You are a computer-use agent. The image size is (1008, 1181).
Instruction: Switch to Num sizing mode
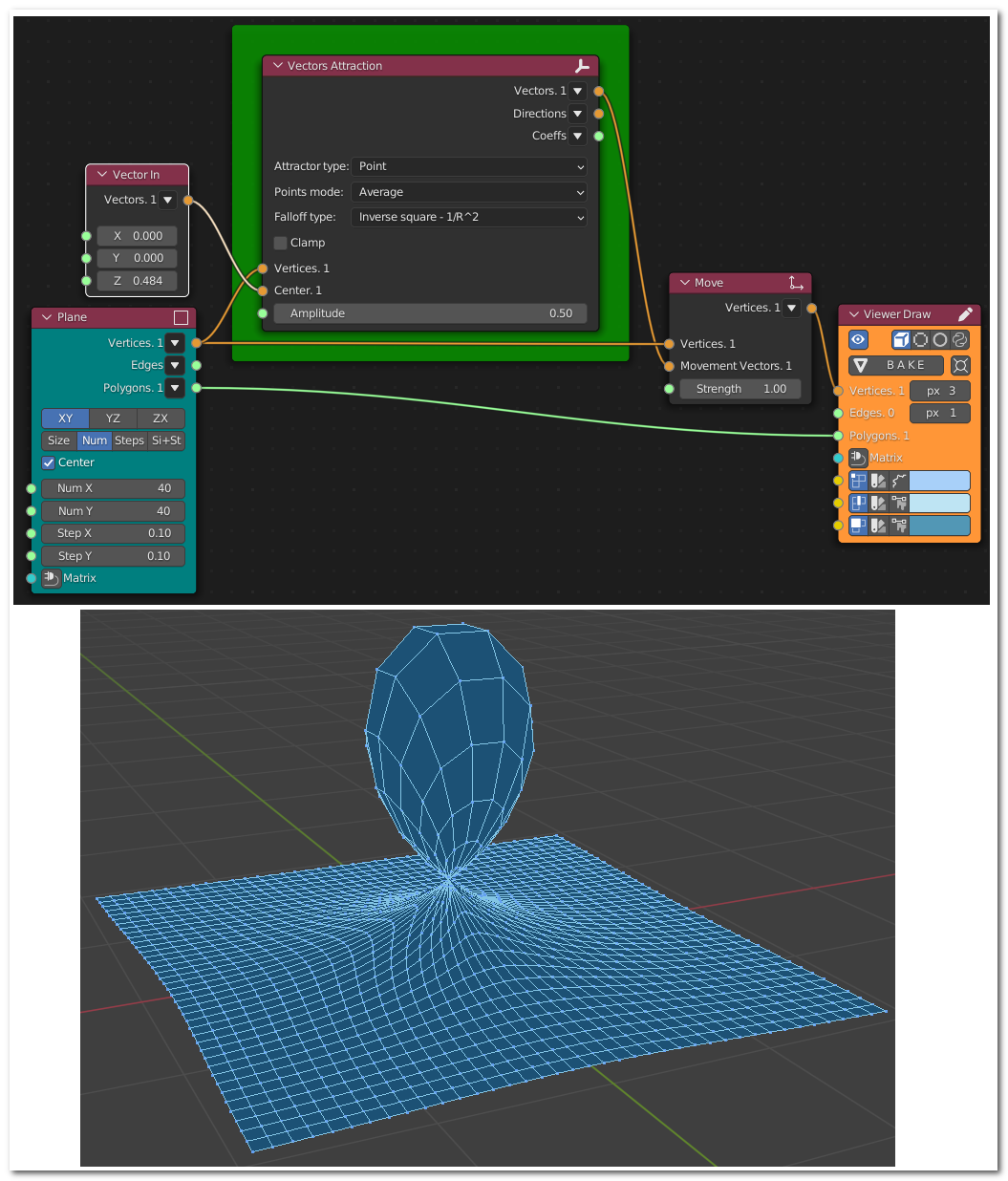[95, 440]
